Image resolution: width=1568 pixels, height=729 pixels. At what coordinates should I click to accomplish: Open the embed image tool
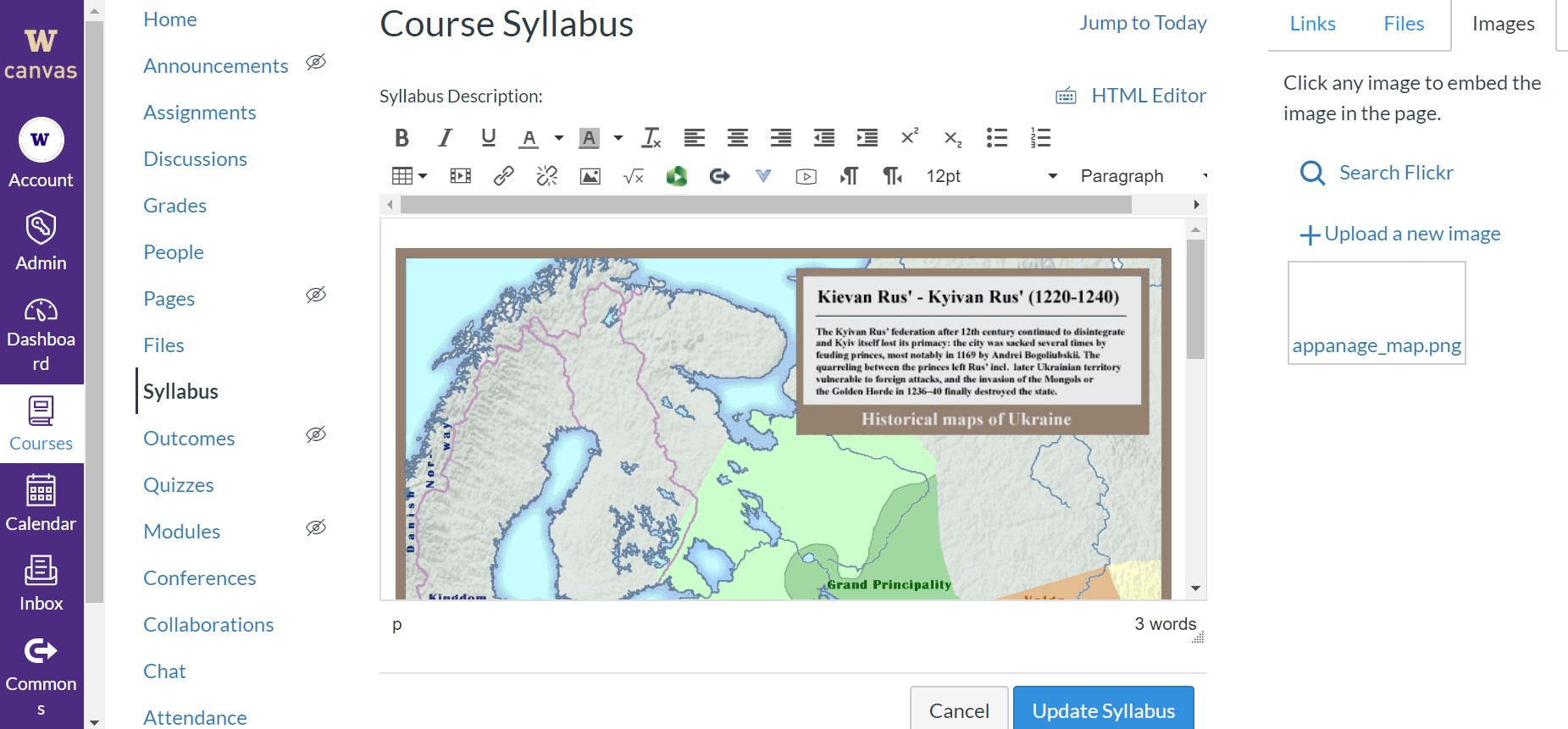[x=590, y=176]
